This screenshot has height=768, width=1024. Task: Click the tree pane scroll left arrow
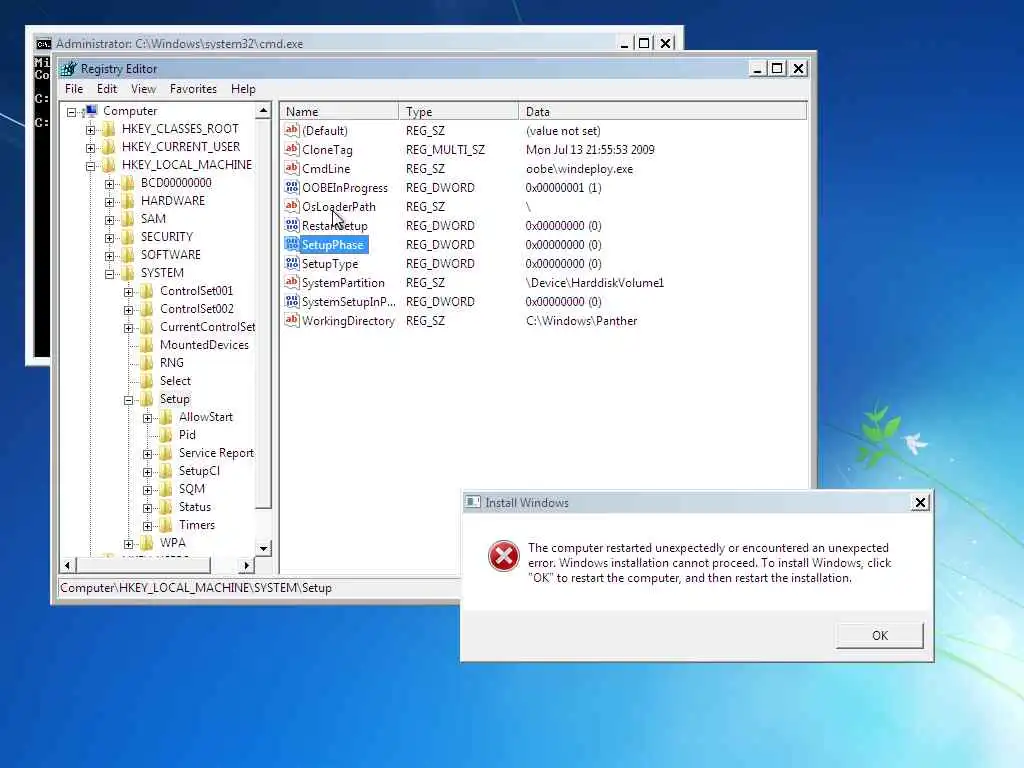click(x=68, y=565)
